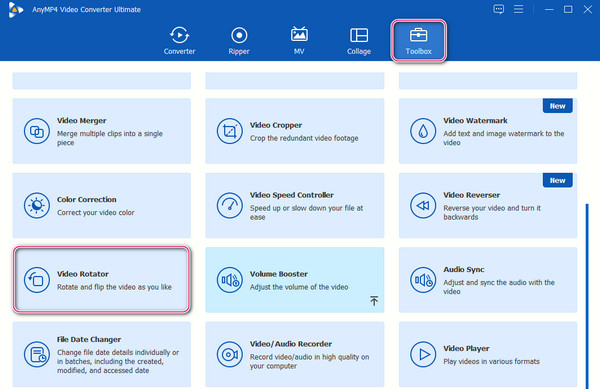This screenshot has height=389, width=600.
Task: Open Video Rotator tool title
Action: coord(83,274)
